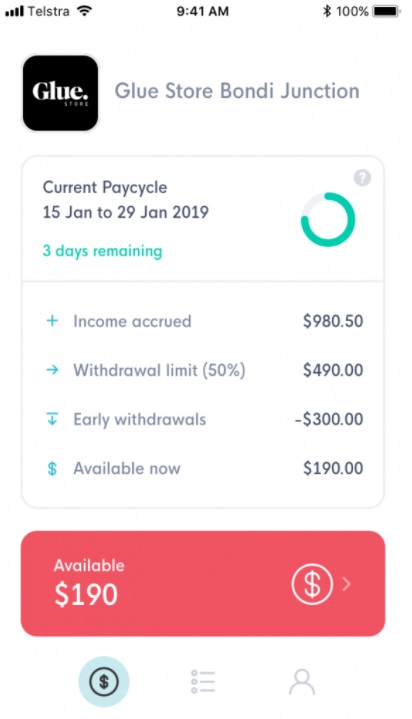
Task: Open the help question mark icon
Action: coord(362,177)
